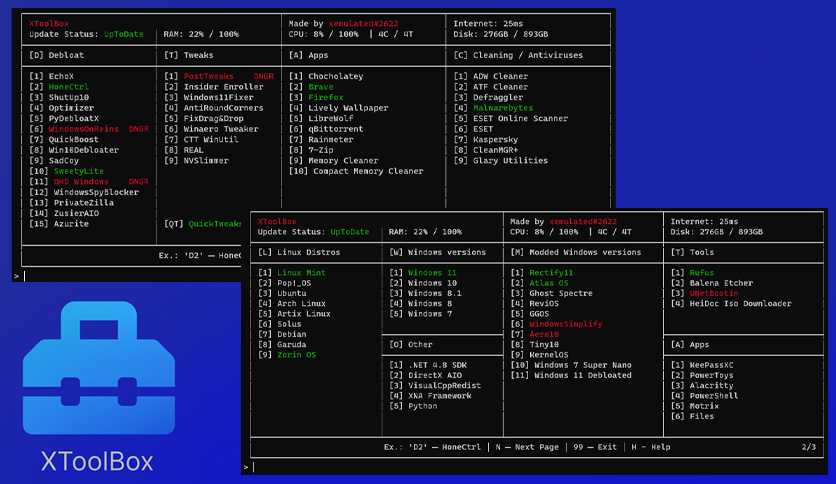Viewport: 836px width, 484px height.
Task: Select the 7-Zip entry
Action: 311,150
